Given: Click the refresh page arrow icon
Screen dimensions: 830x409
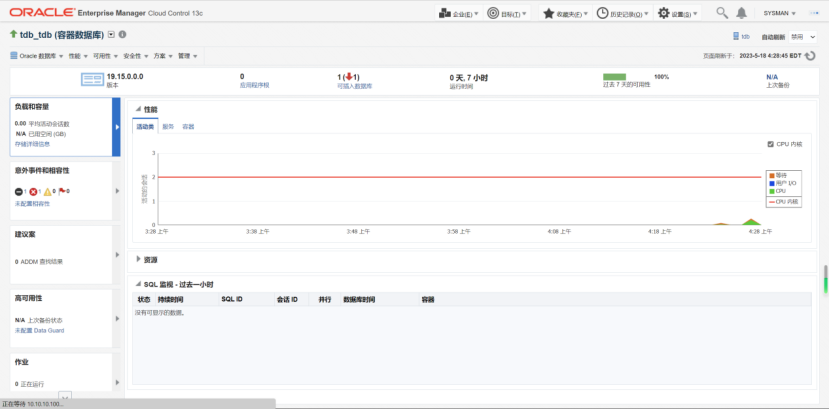Looking at the screenshot, I should (810, 56).
